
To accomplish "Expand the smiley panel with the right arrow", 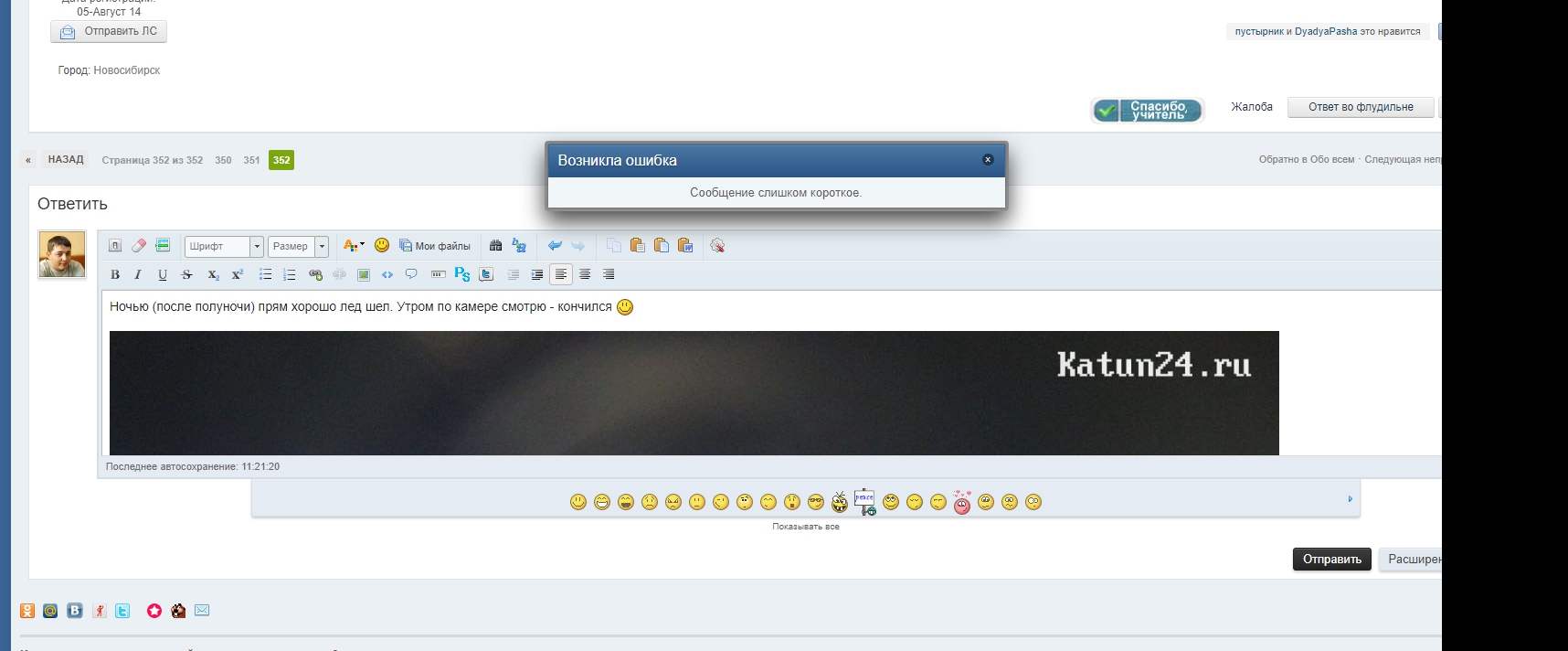I will click(x=1350, y=499).
